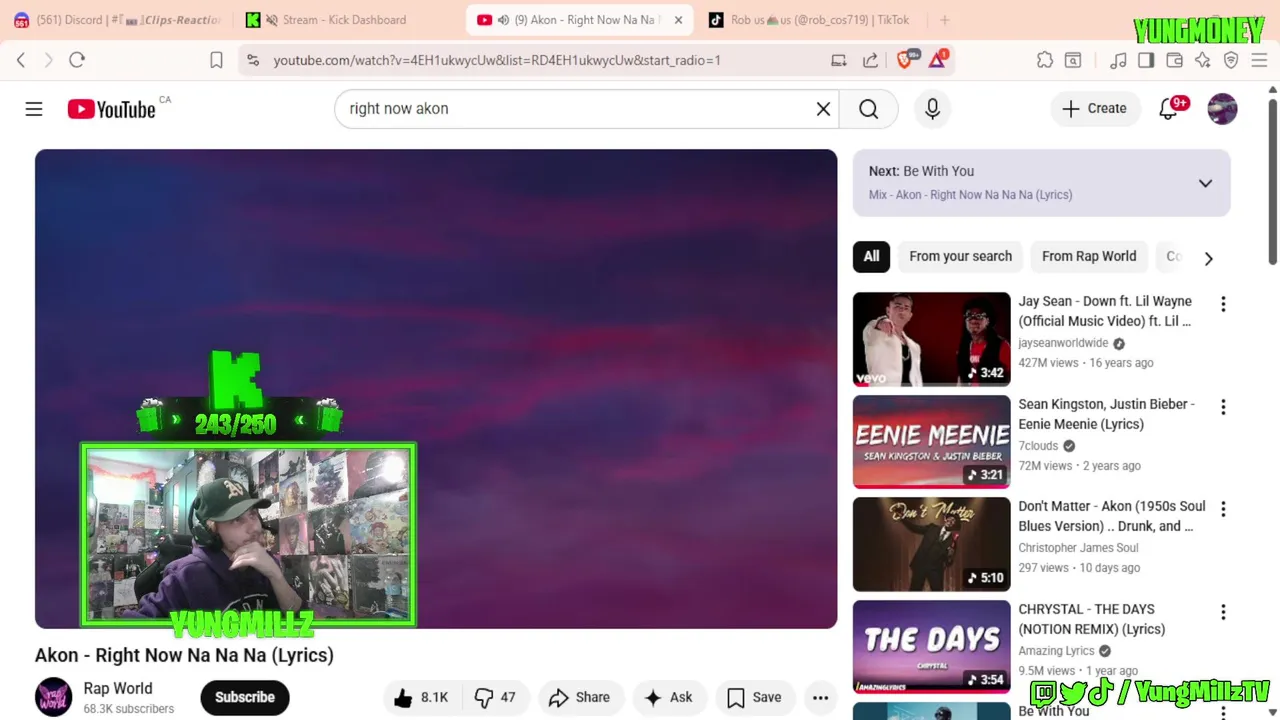Open the account avatar menu
Viewport: 1280px width, 720px height.
pos(1222,109)
